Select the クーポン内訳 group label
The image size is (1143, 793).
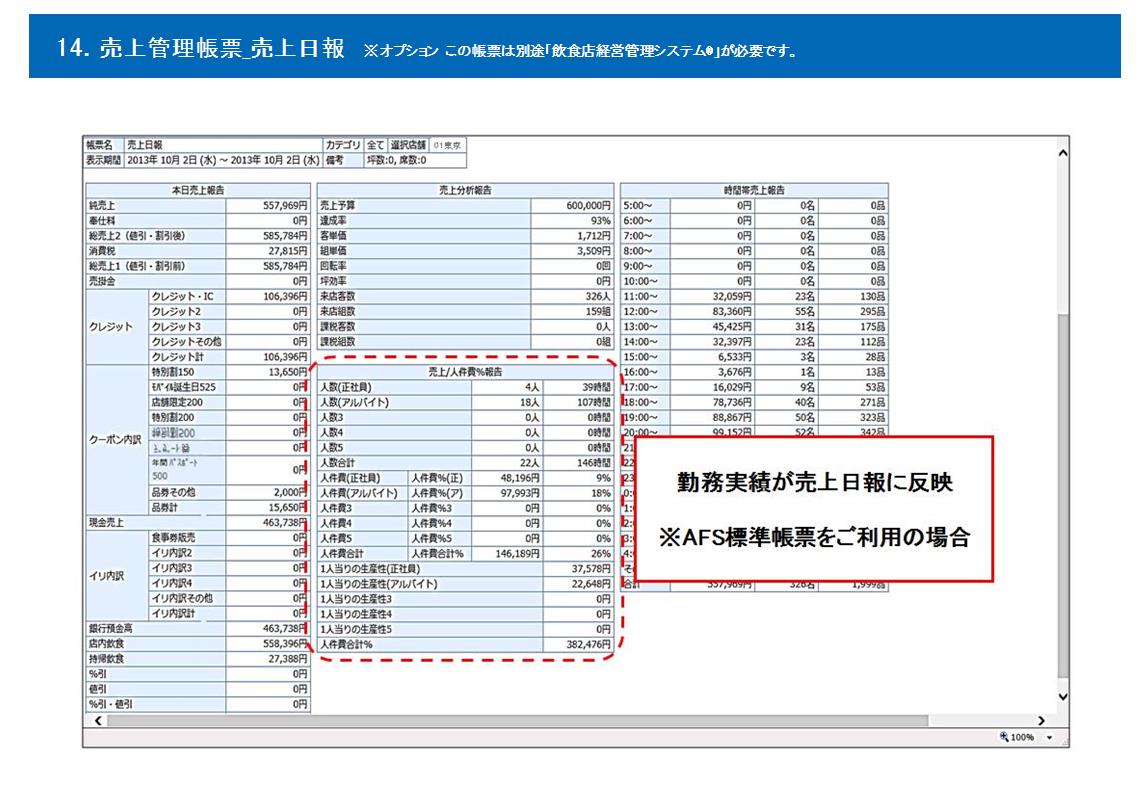pos(117,440)
